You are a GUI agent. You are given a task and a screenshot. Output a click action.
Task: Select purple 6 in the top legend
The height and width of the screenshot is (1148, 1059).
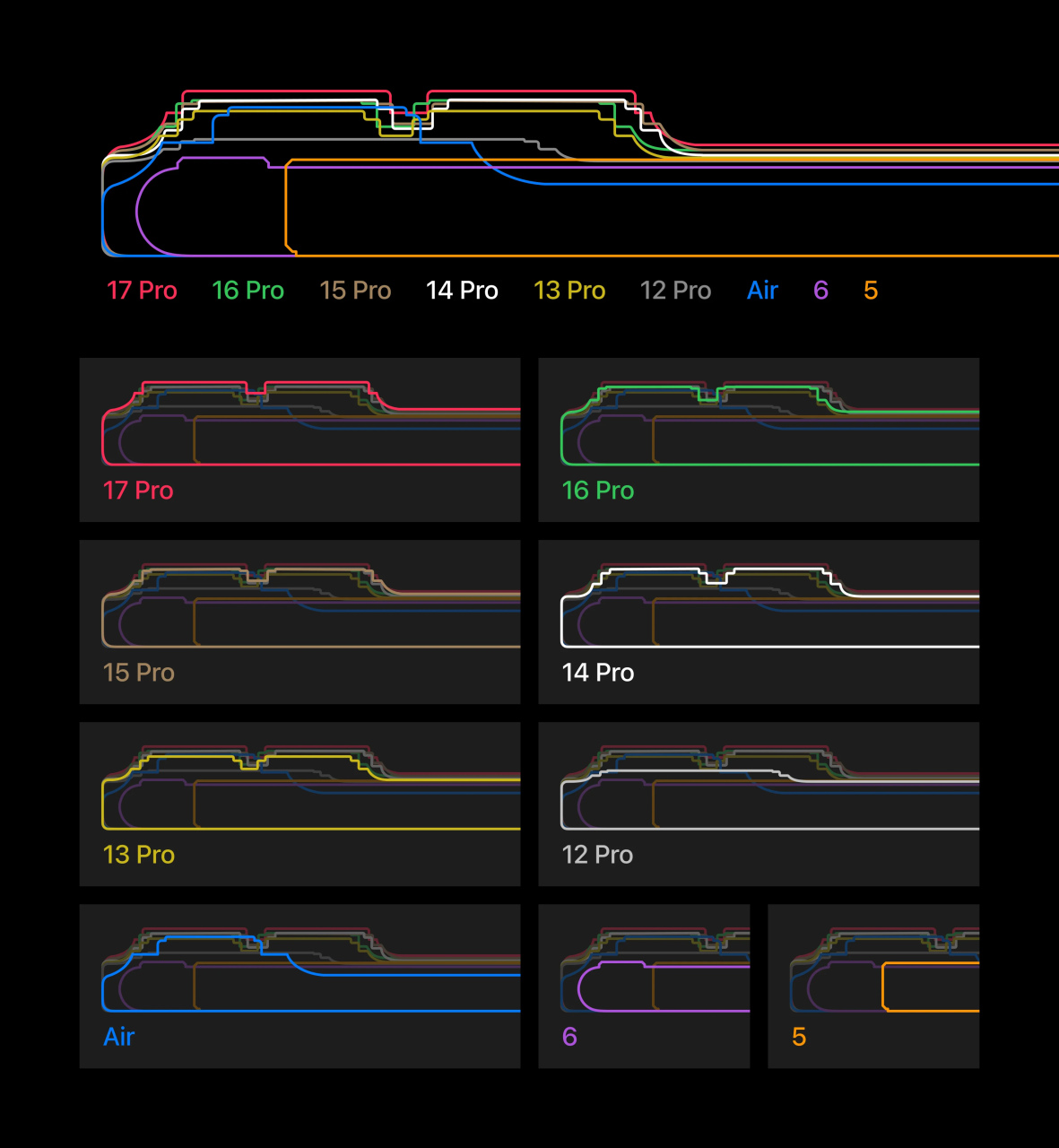(x=820, y=291)
